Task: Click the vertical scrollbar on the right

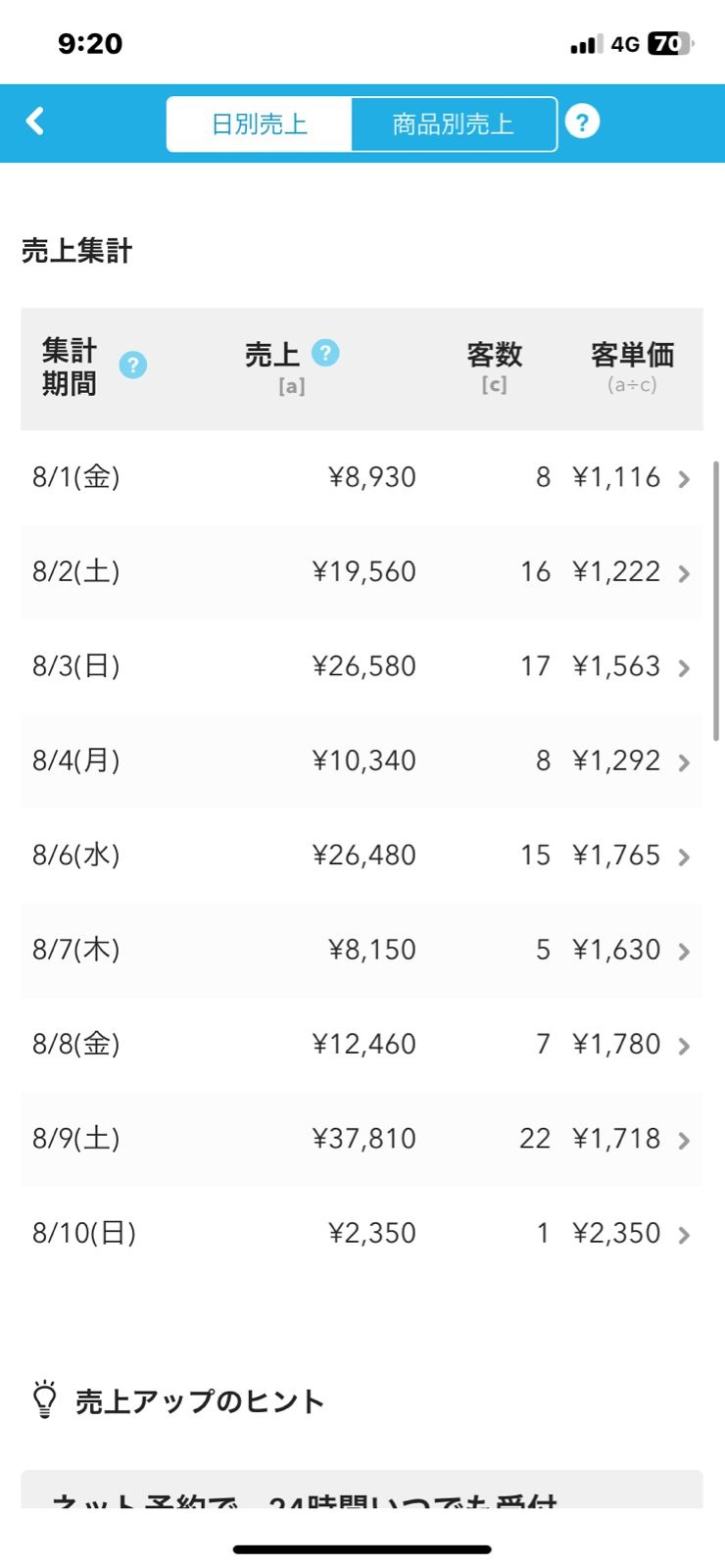Action: point(716,598)
